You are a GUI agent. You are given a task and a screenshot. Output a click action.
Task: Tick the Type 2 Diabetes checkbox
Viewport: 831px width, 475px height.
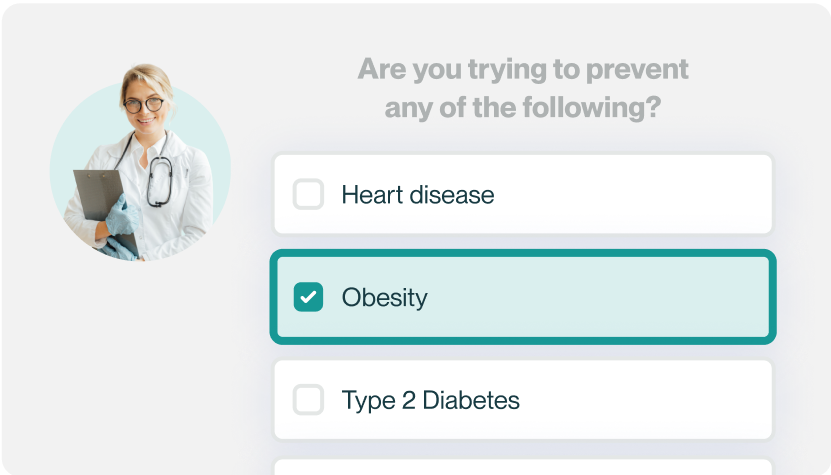pos(308,401)
